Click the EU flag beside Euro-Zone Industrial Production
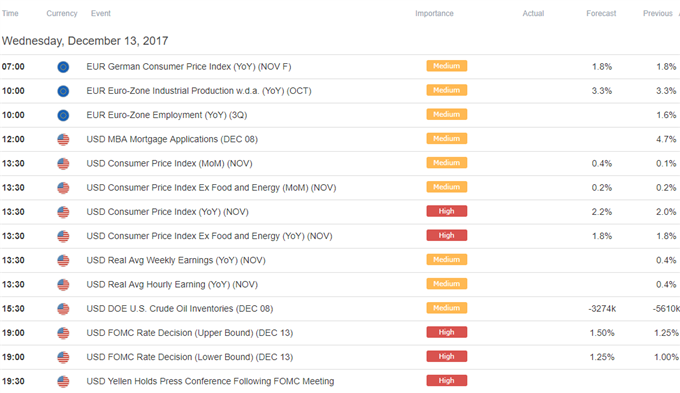This screenshot has width=680, height=393. click(x=63, y=91)
